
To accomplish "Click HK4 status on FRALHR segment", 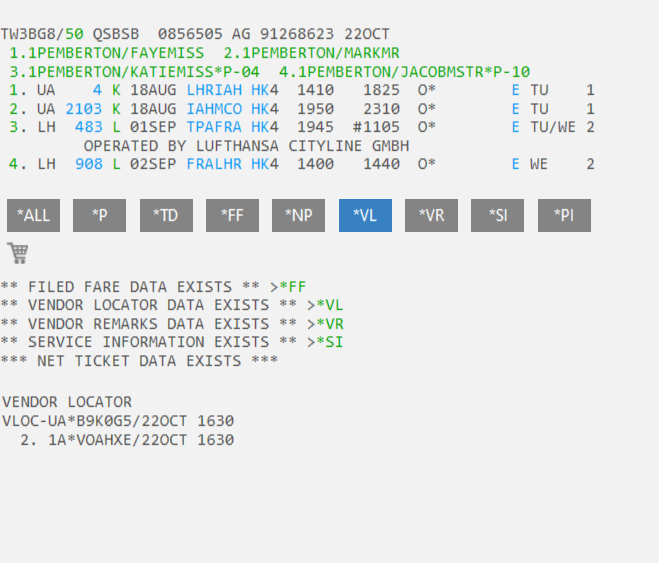I will 265,164.
